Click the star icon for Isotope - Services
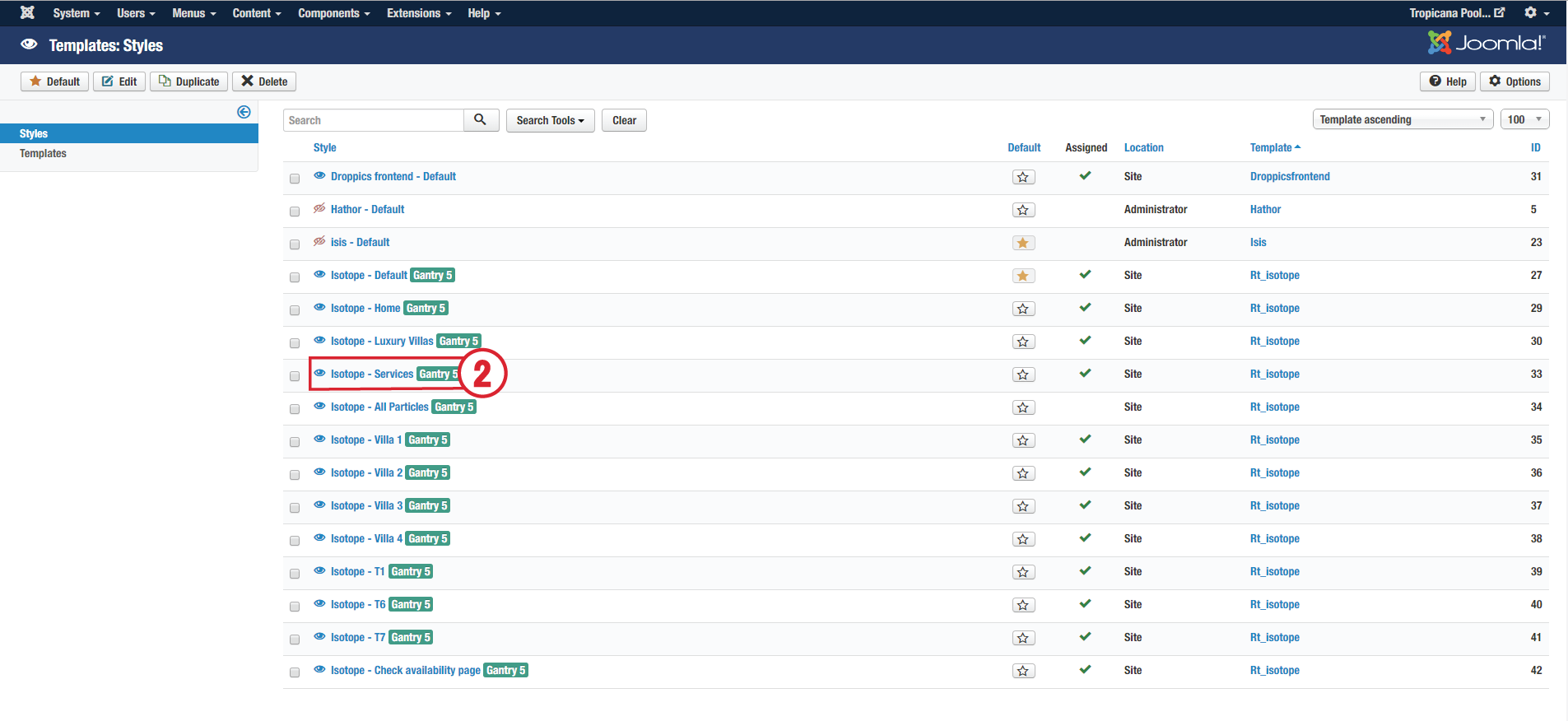This screenshot has height=721, width=1568. [x=1023, y=374]
